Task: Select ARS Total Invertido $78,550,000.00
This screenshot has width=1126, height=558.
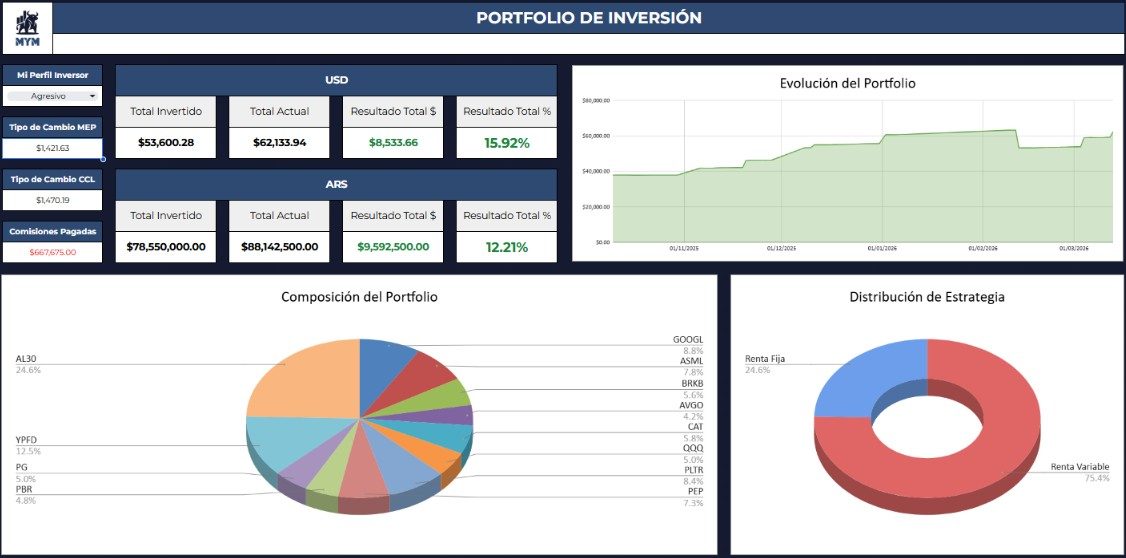Action: click(x=166, y=246)
